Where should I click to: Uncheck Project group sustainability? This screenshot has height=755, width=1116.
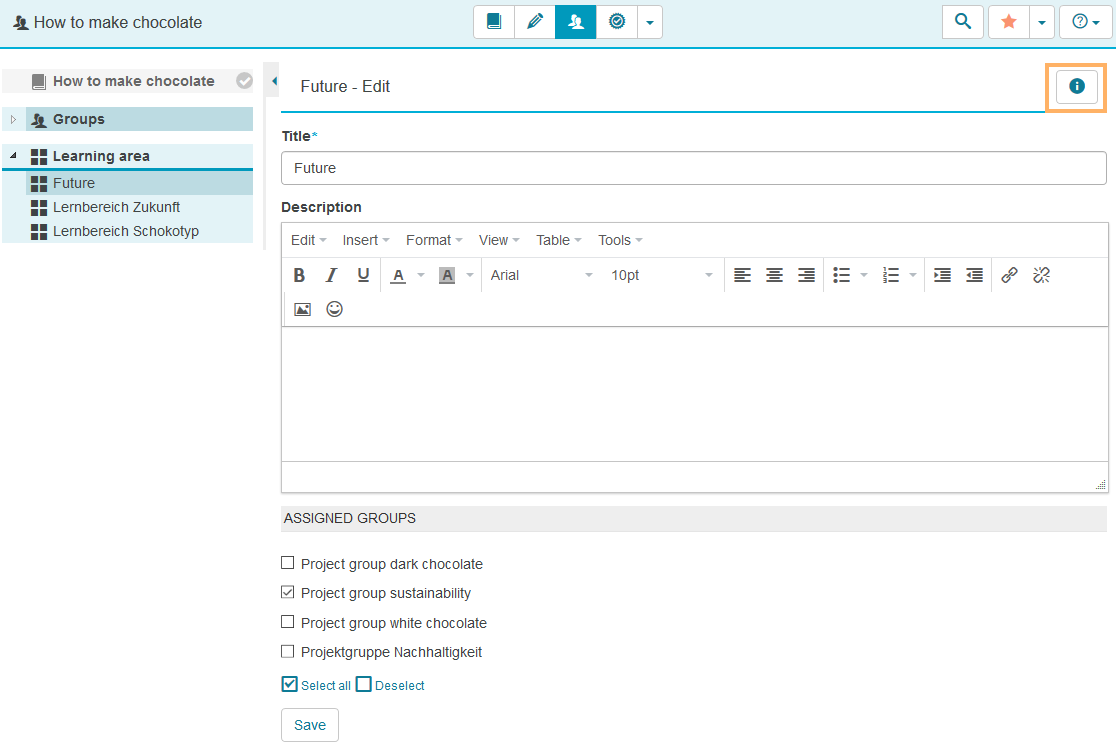[288, 592]
